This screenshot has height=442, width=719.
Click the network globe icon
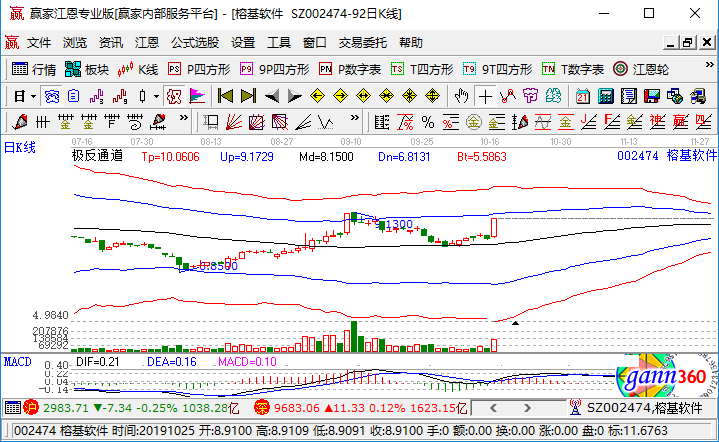click(x=675, y=97)
